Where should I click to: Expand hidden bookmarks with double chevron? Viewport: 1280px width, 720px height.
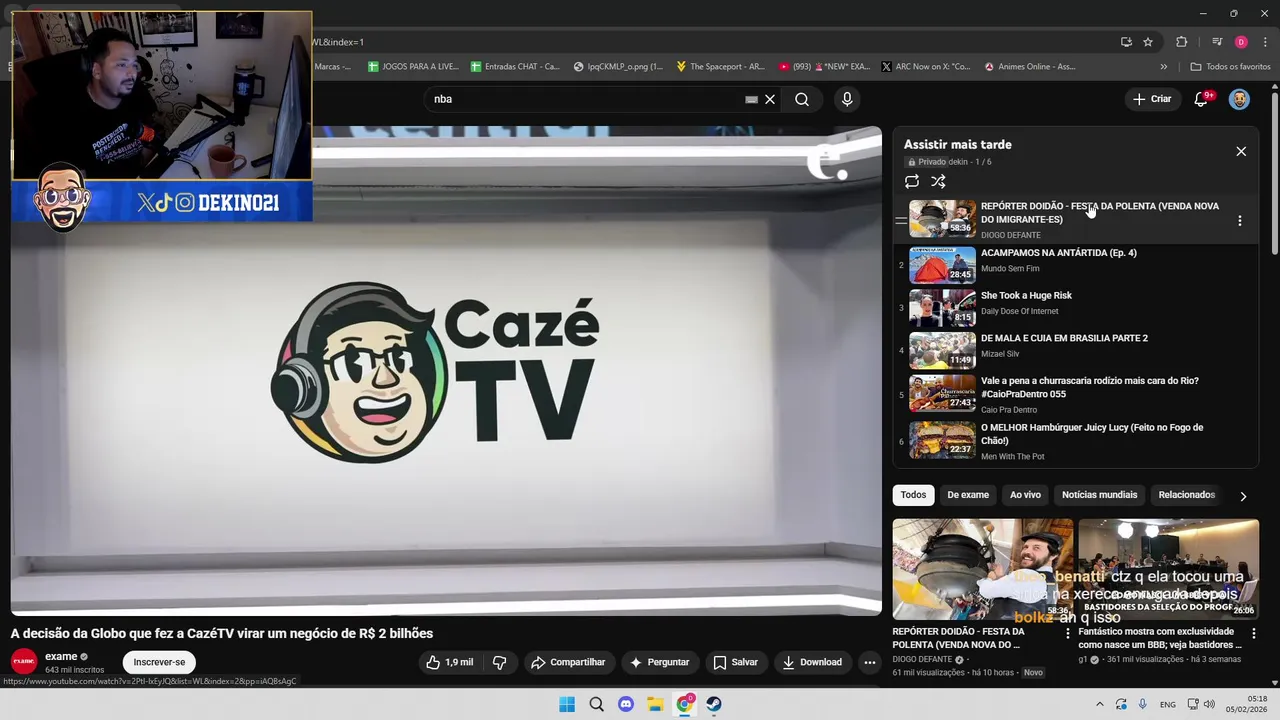pos(1163,66)
